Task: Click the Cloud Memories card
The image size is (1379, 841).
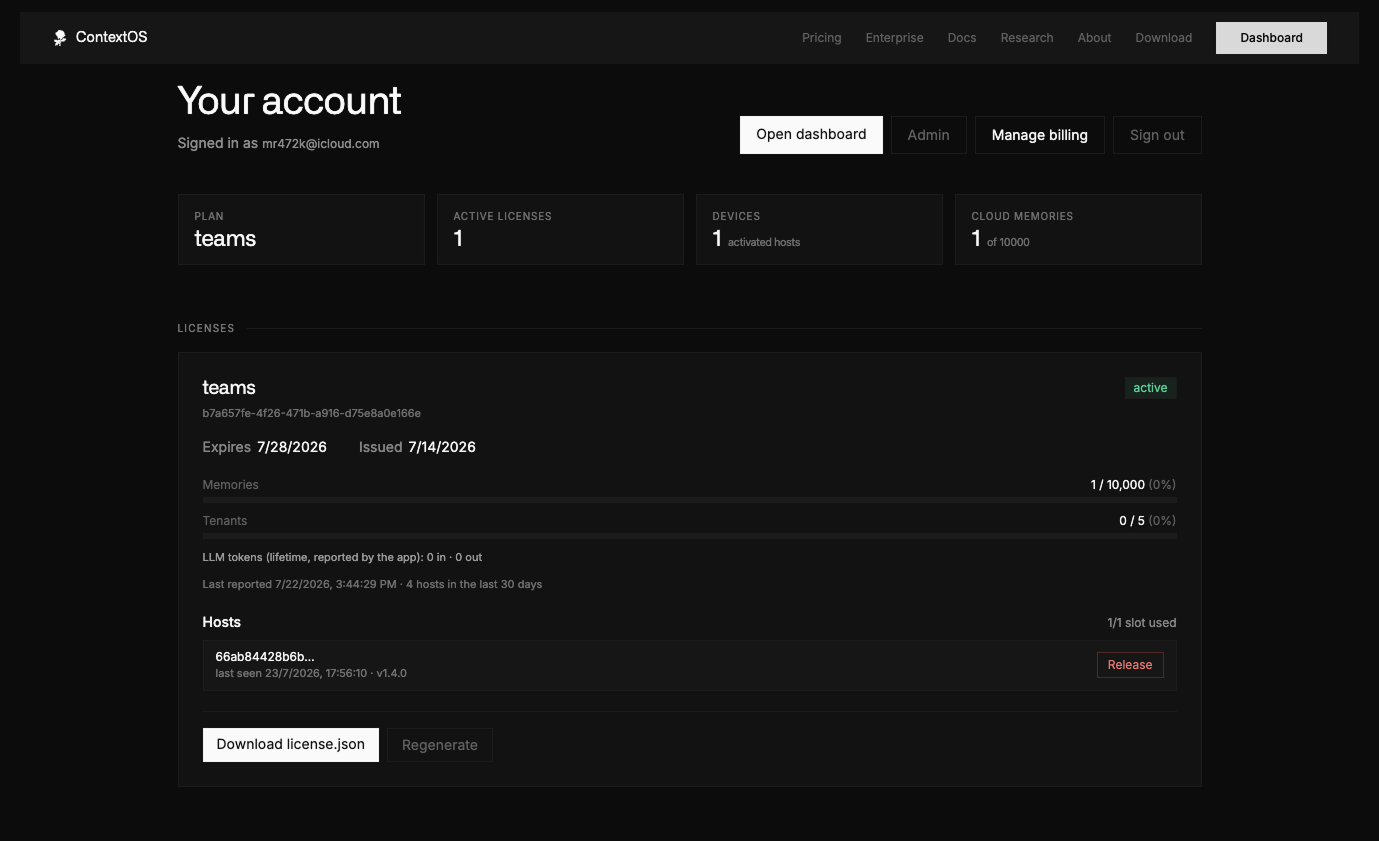Action: point(1078,230)
